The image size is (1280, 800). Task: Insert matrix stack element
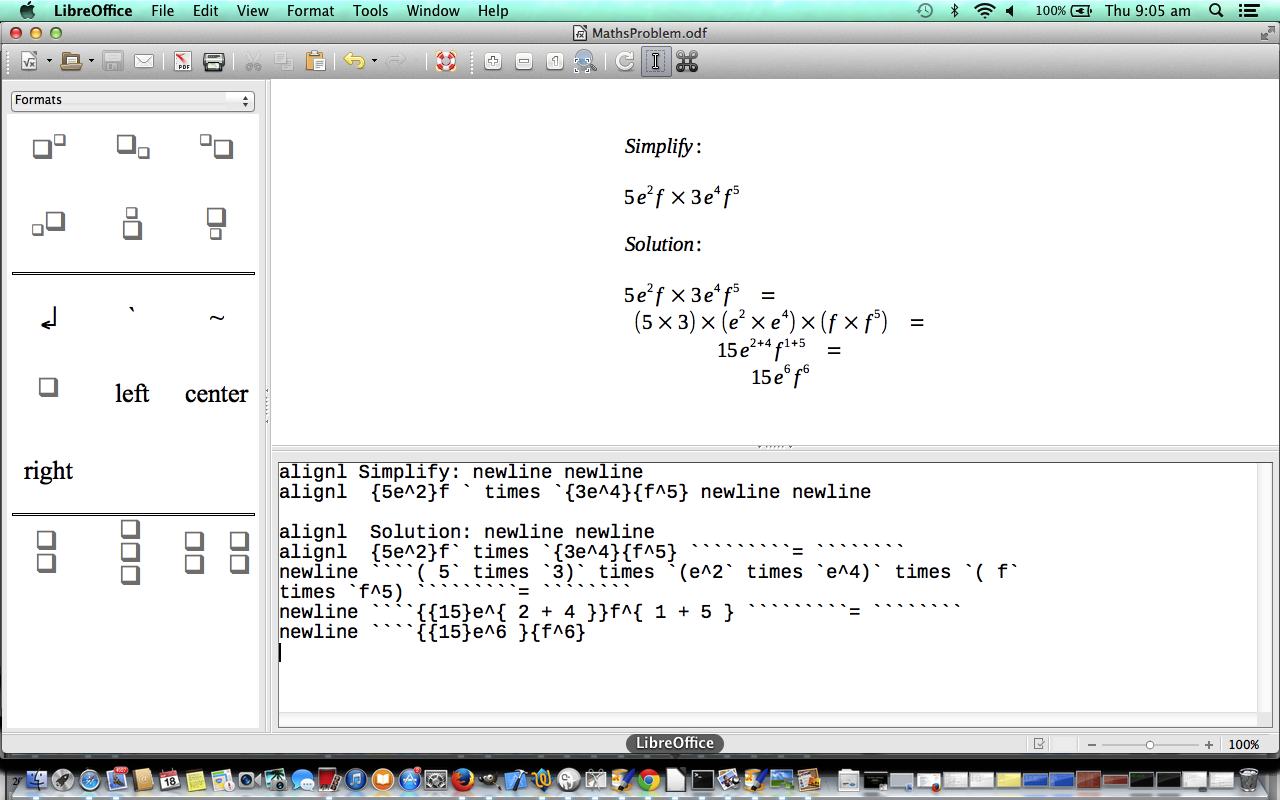pos(216,552)
